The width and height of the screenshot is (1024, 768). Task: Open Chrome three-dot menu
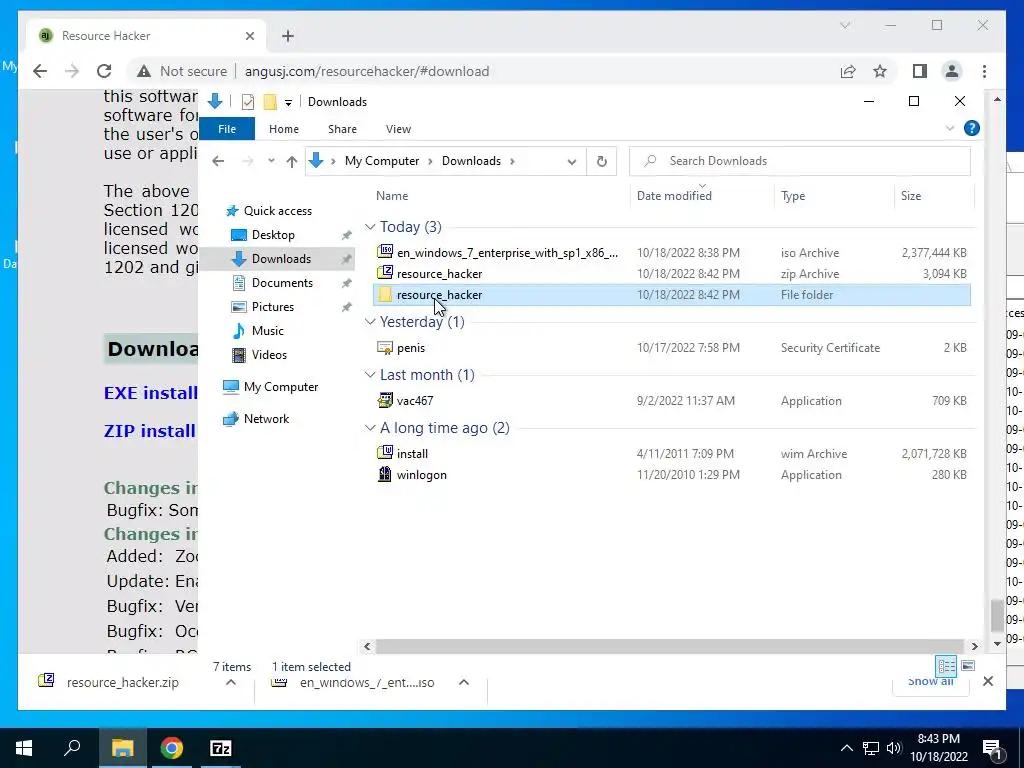point(984,71)
